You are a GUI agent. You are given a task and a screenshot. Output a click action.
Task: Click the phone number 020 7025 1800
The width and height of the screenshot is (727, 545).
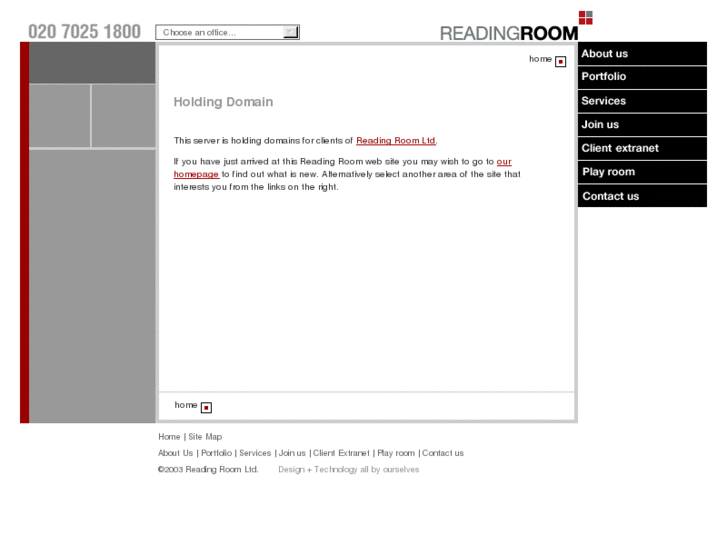pos(84,32)
